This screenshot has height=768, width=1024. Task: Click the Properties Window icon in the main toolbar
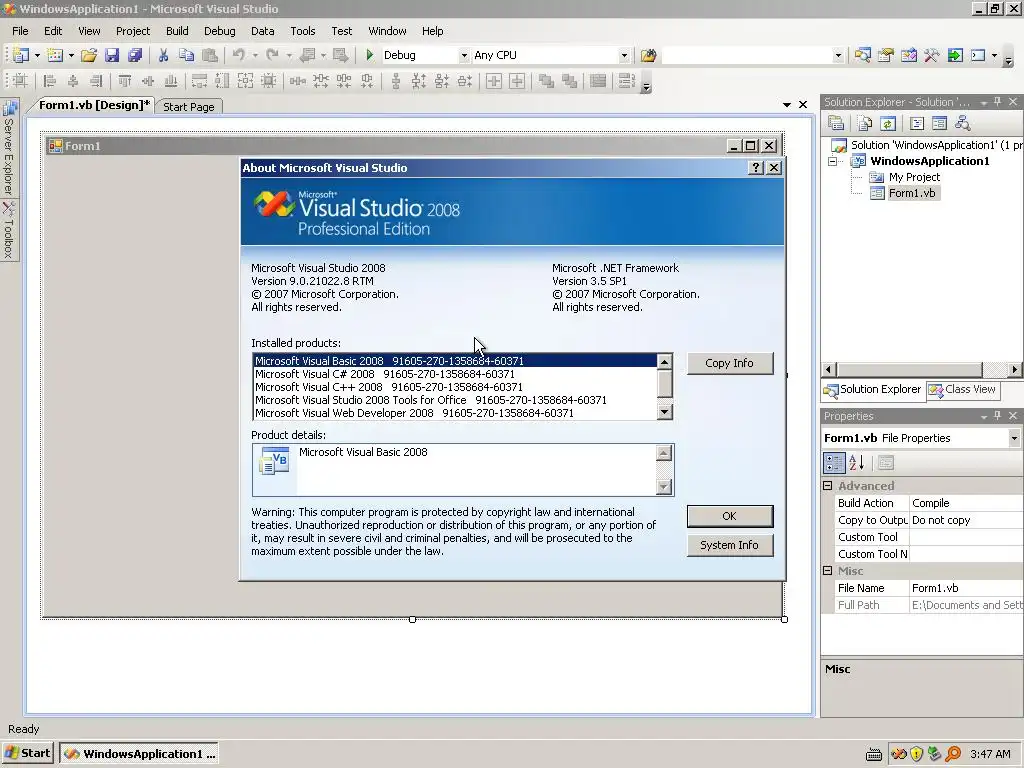[886, 56]
